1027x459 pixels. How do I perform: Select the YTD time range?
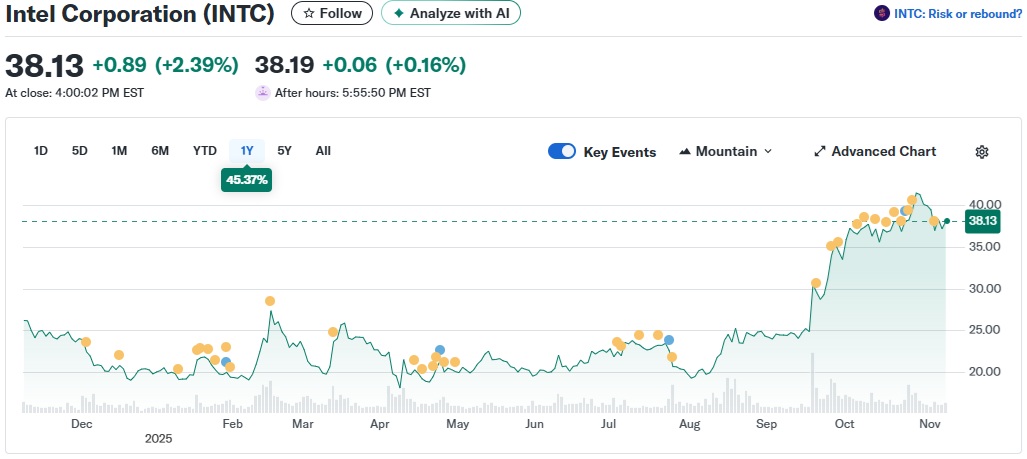(205, 151)
